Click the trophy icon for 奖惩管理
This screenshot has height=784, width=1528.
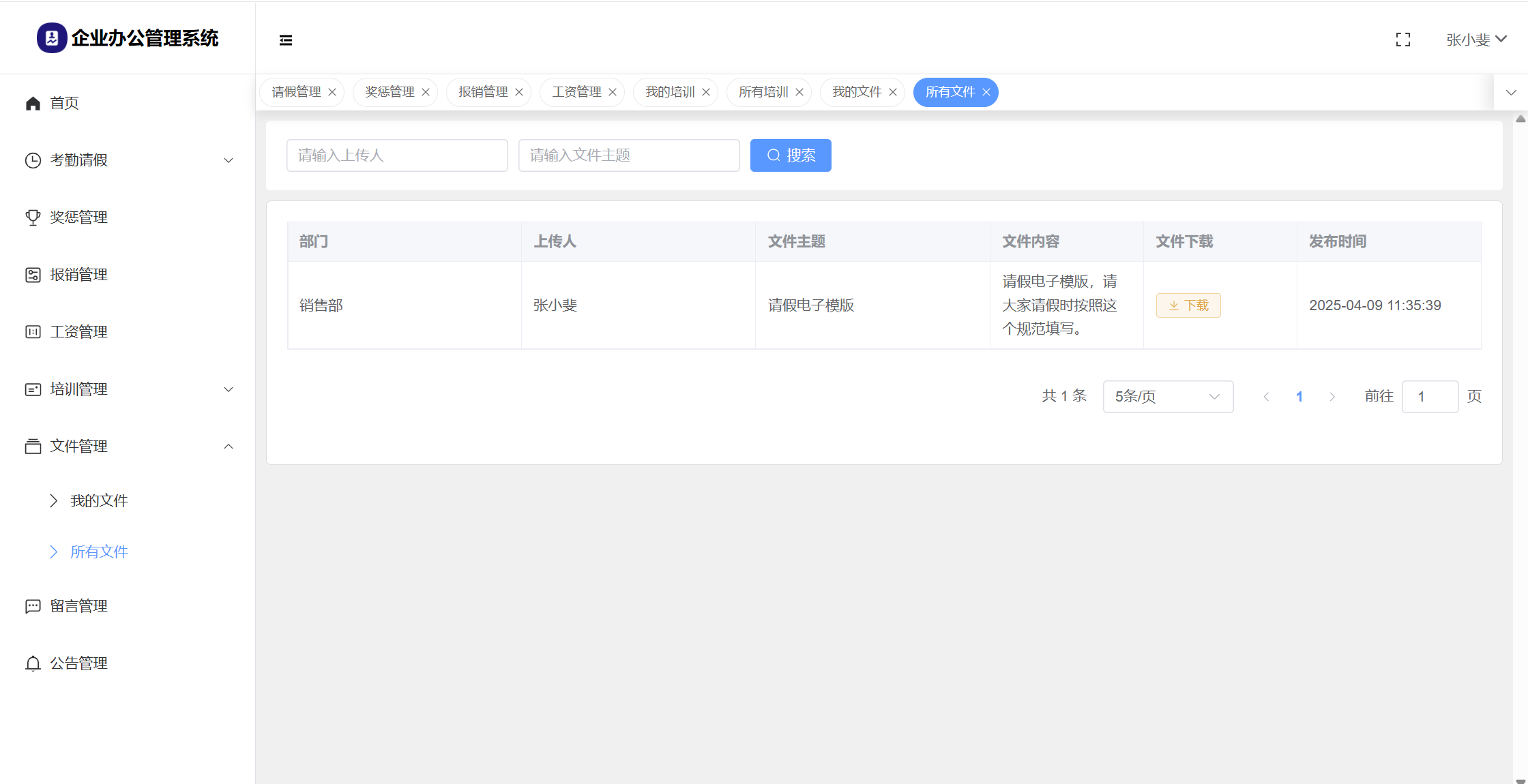(x=33, y=217)
